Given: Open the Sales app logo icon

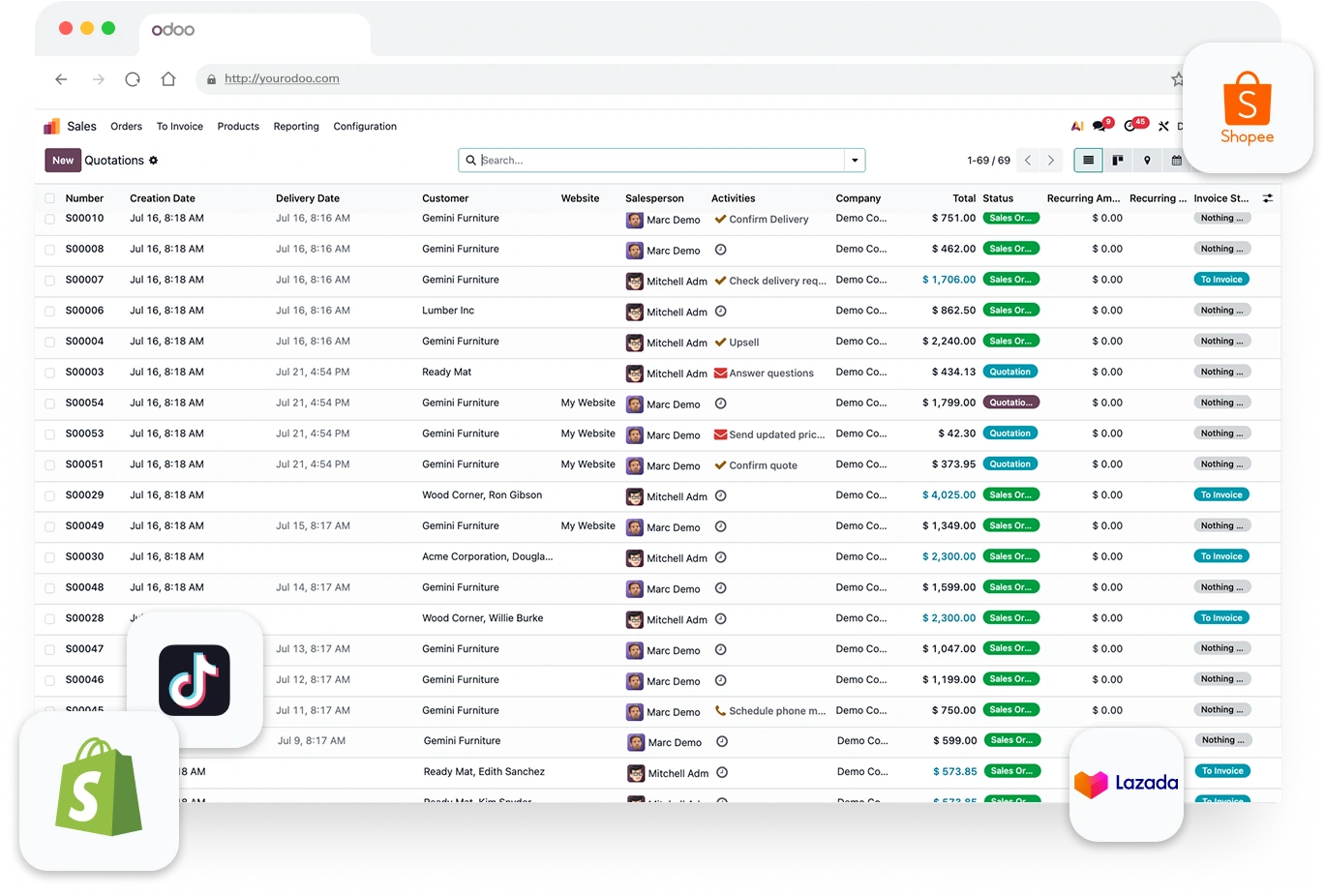Looking at the screenshot, I should 51,126.
